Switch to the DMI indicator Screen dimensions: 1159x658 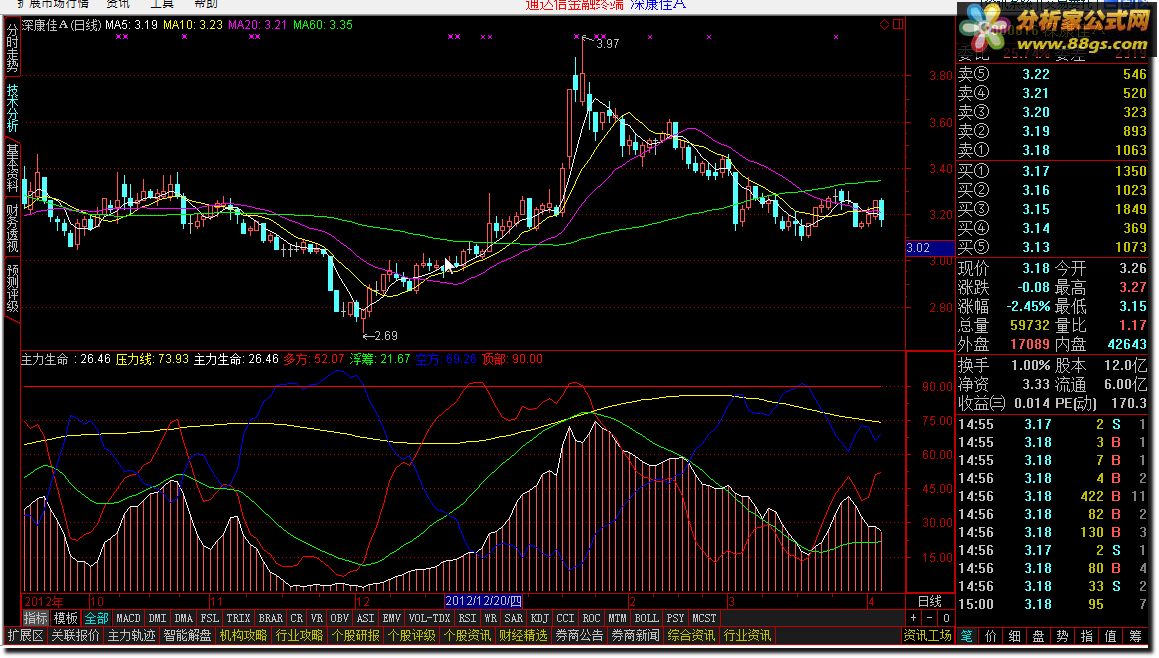pos(157,618)
